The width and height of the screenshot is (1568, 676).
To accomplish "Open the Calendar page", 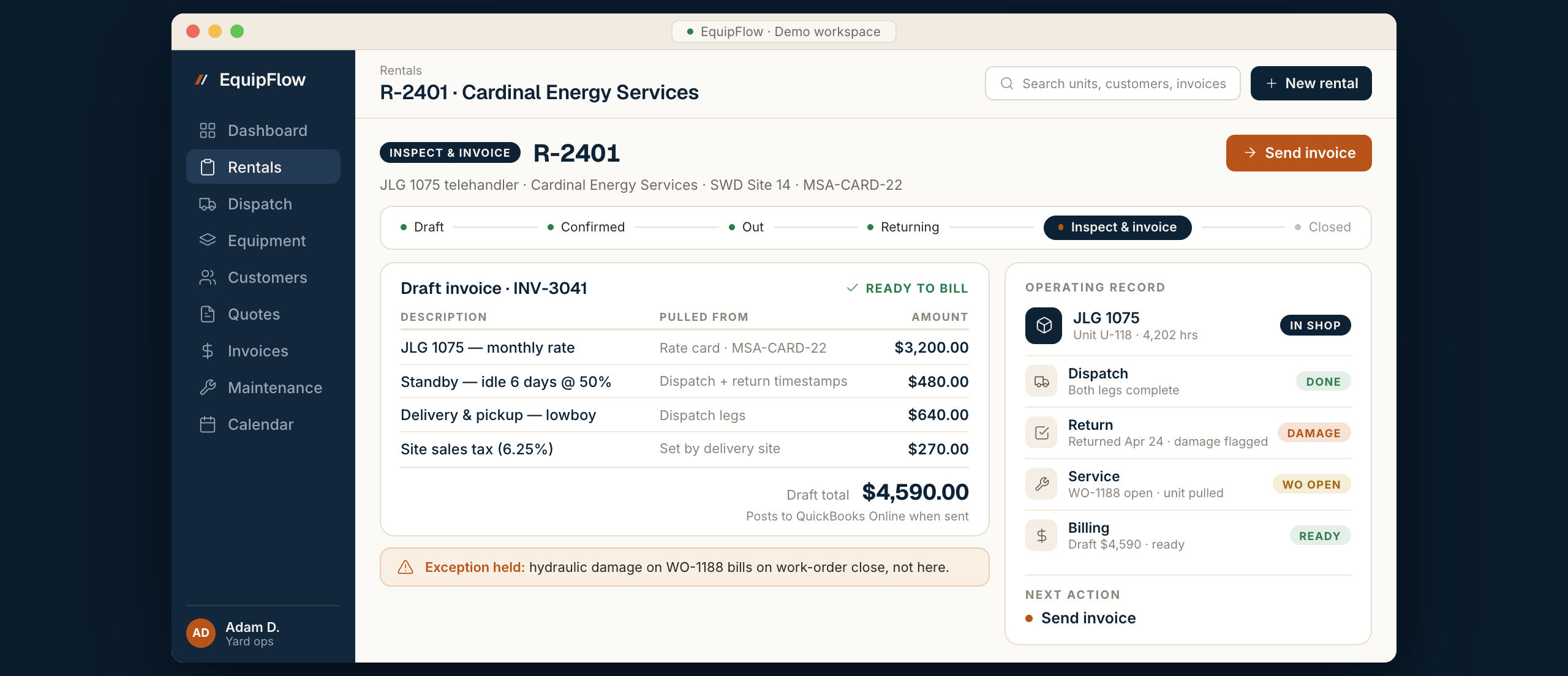I will click(x=263, y=424).
